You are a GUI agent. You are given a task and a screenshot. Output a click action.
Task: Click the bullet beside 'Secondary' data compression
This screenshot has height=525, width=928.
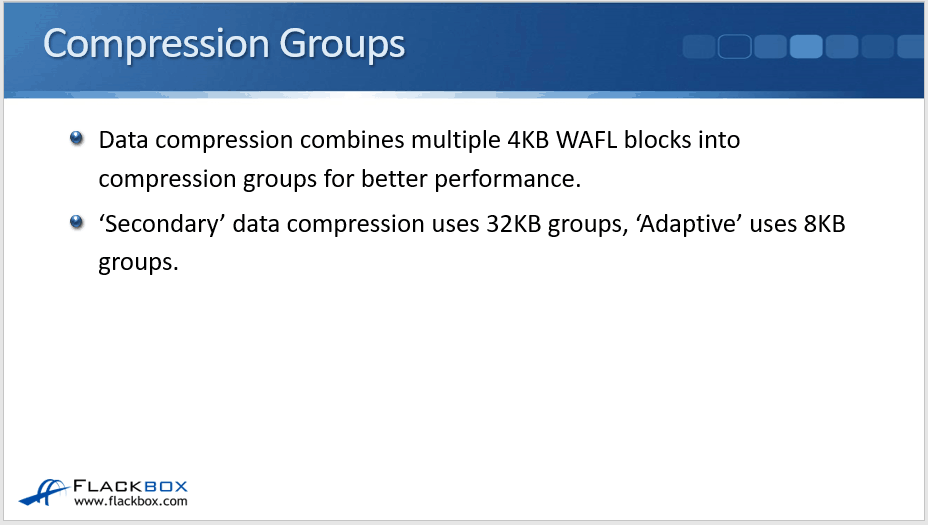77,222
